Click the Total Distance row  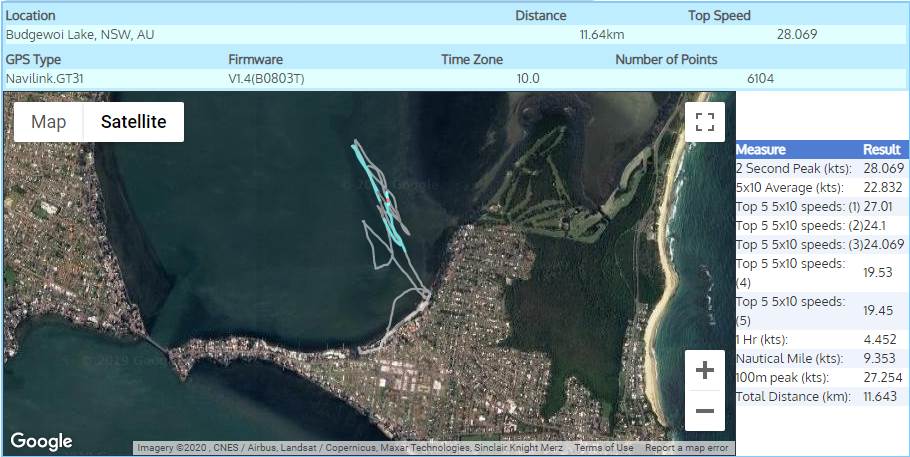pyautogui.click(x=820, y=396)
